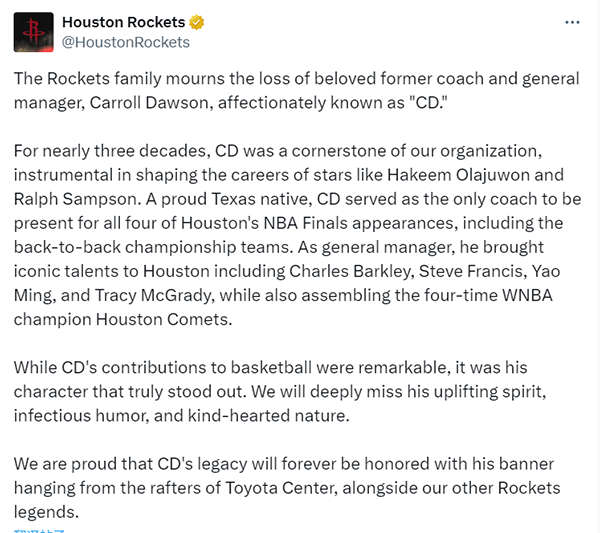Open the Houston Rockets display name
This screenshot has width=600, height=533.
tap(124, 22)
